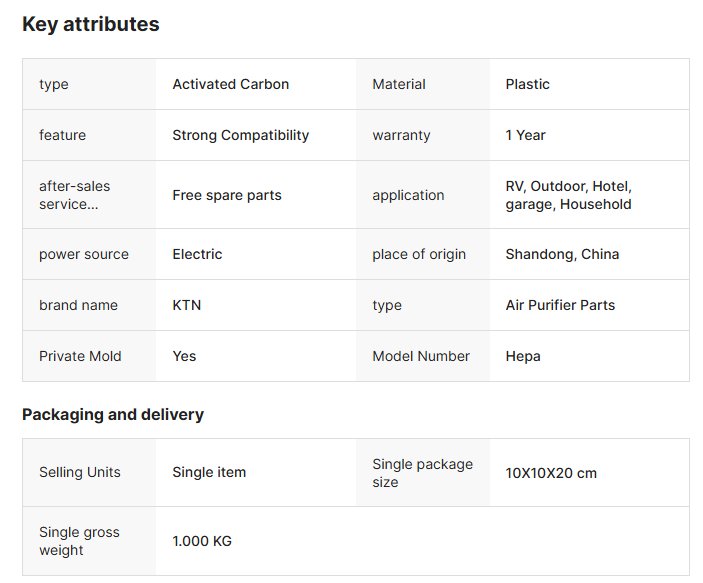Select the Plastic material value
The image size is (703, 583).
coord(527,84)
